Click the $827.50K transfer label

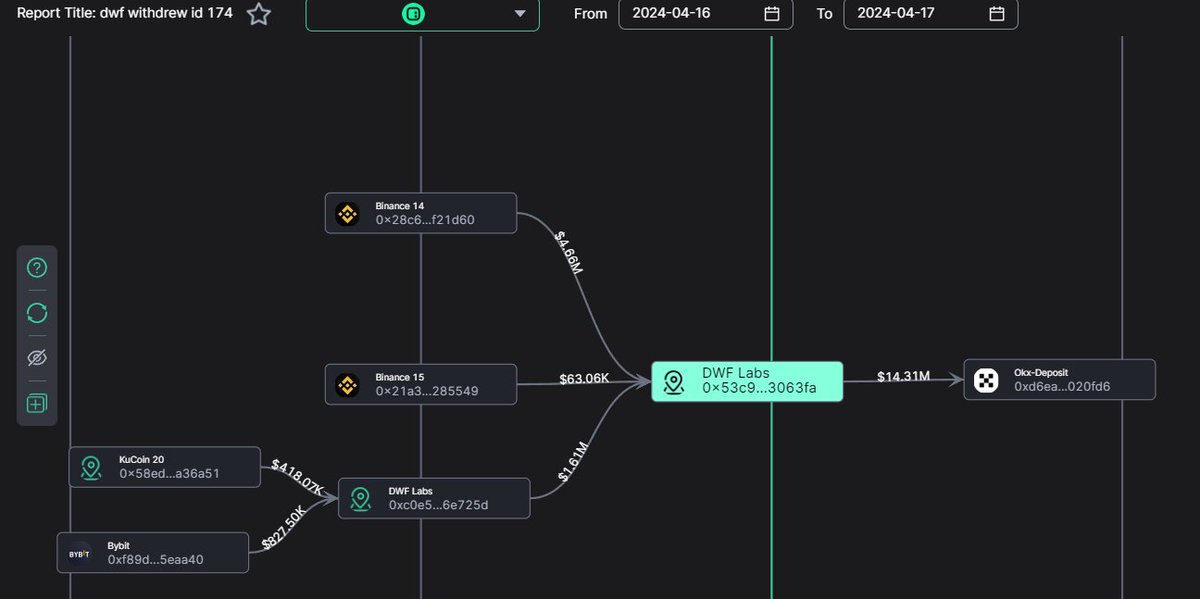[284, 527]
